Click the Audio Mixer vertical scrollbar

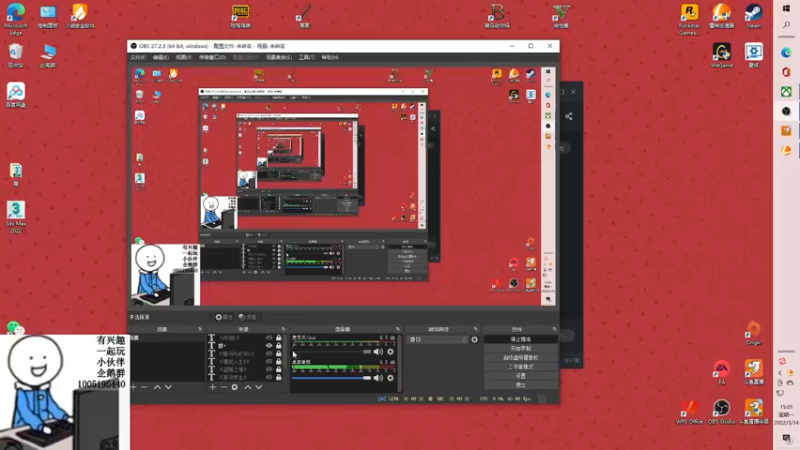tap(399, 363)
